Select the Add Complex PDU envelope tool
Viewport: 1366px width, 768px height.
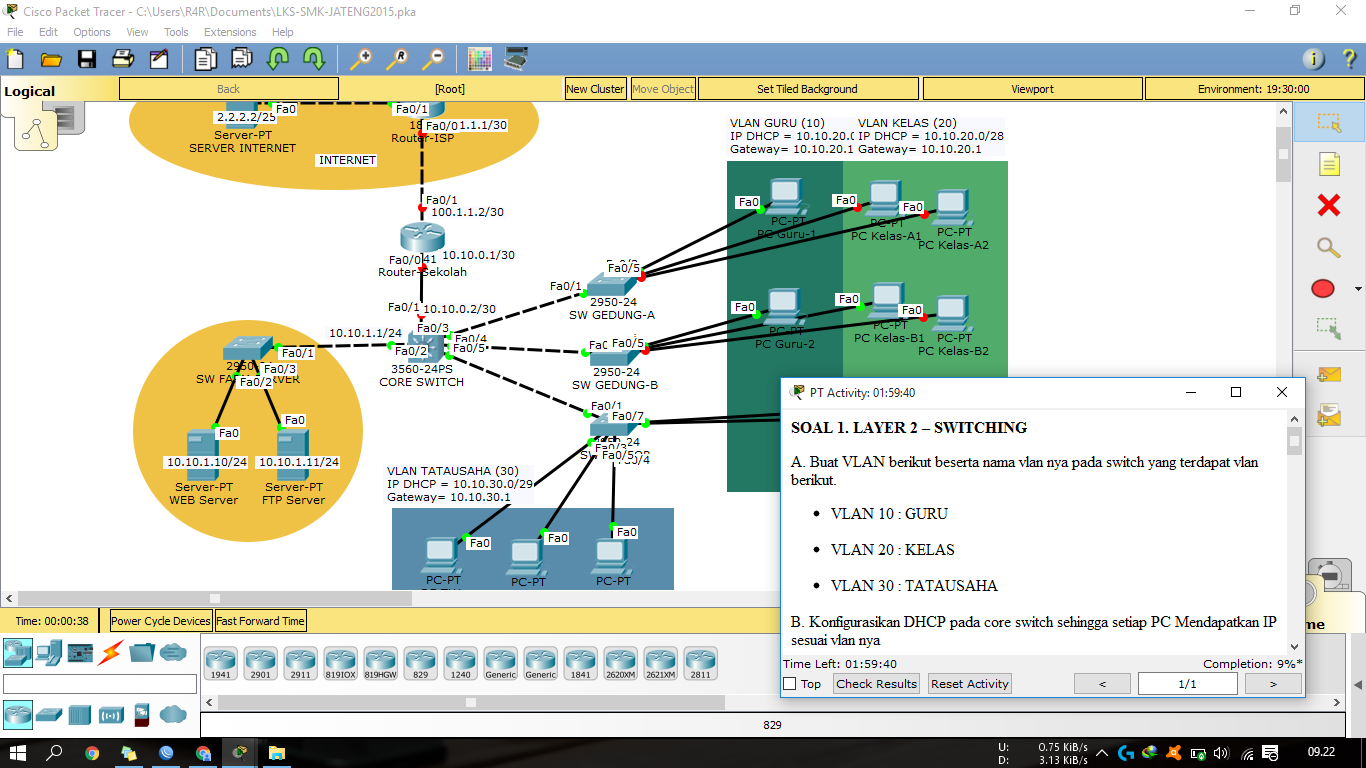pos(1328,414)
